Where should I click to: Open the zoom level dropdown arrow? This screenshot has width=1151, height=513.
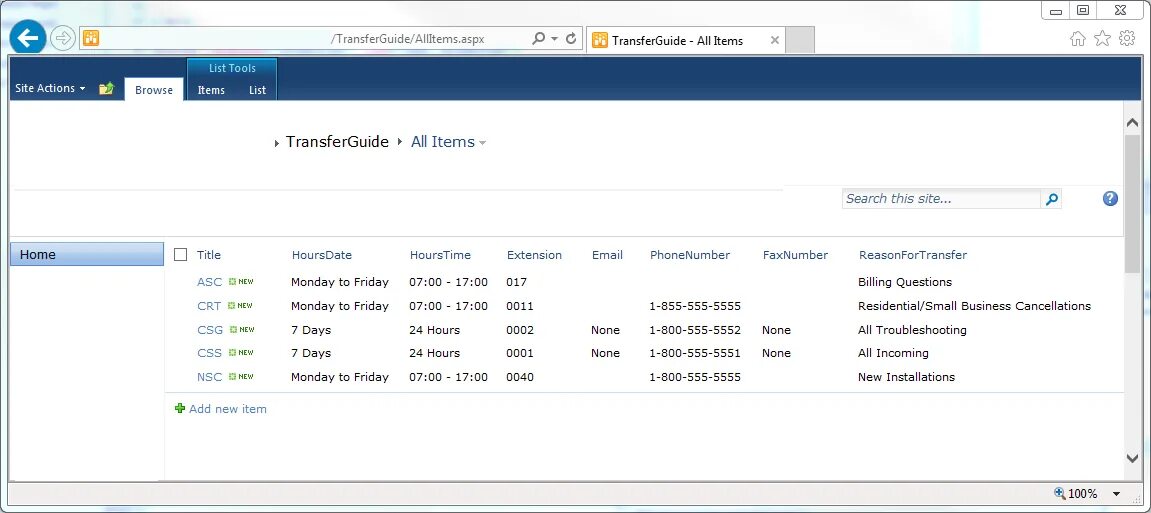[1116, 494]
